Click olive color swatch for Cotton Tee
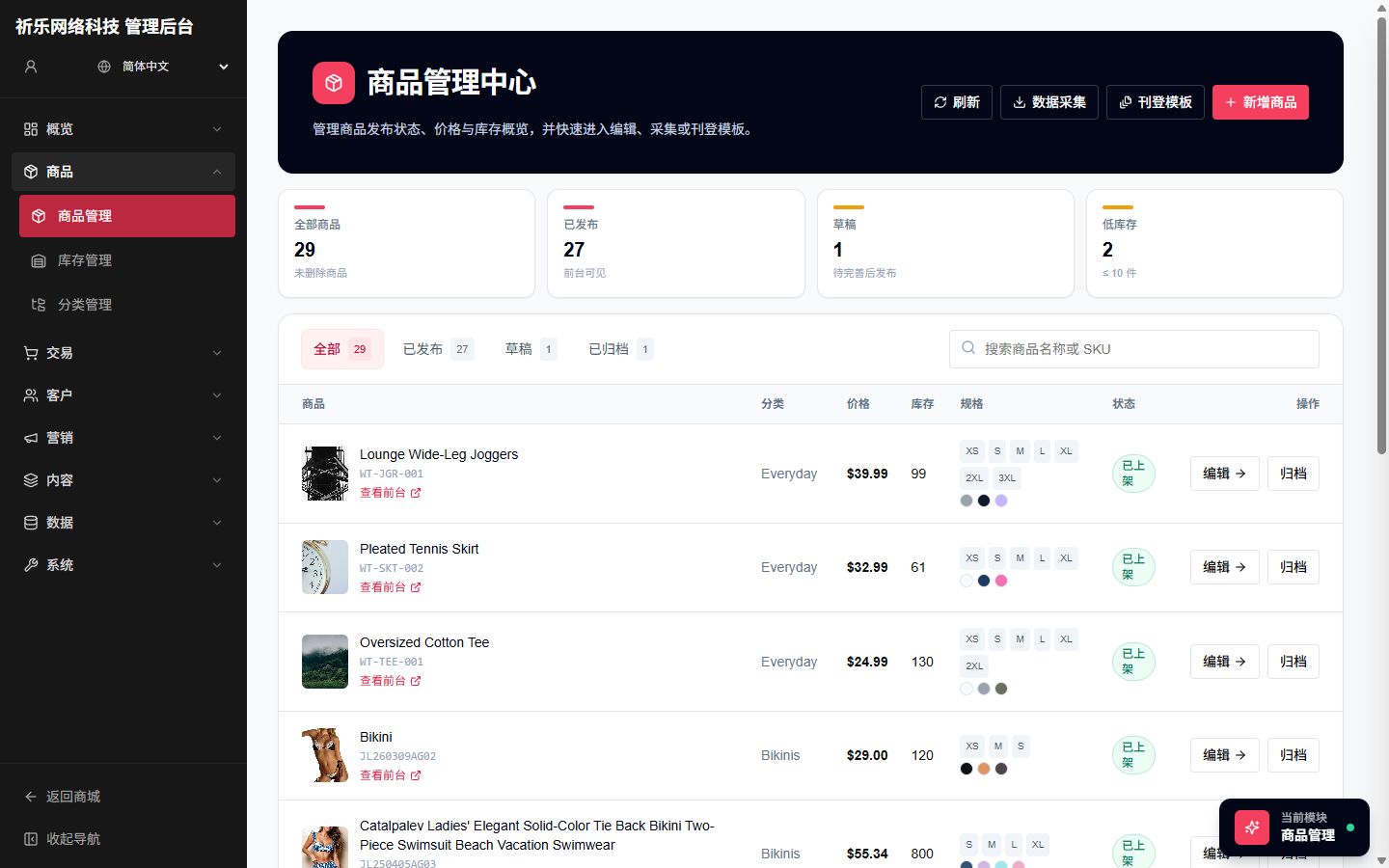This screenshot has width=1389, height=868. click(1001, 689)
